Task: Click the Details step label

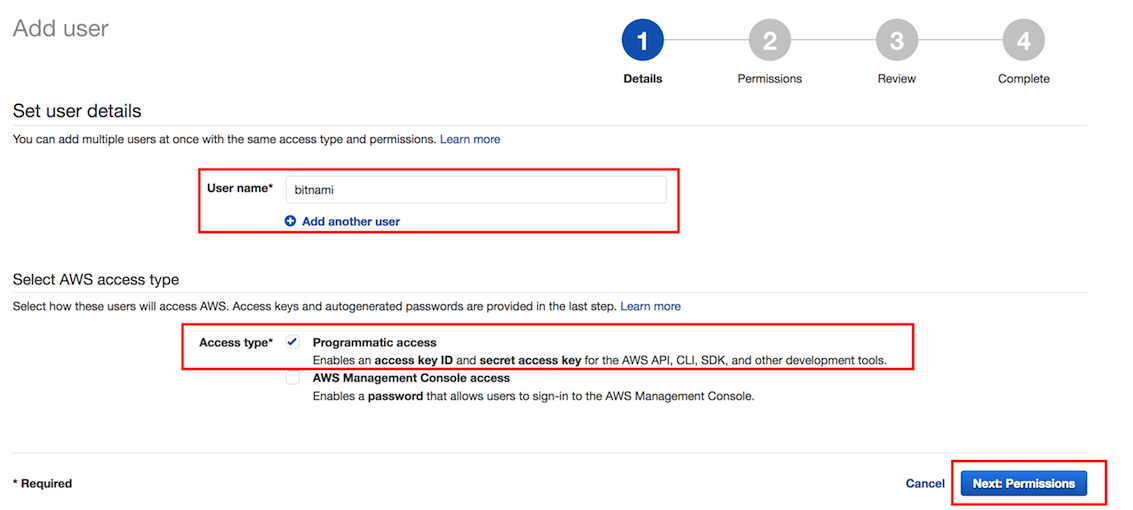Action: click(642, 79)
